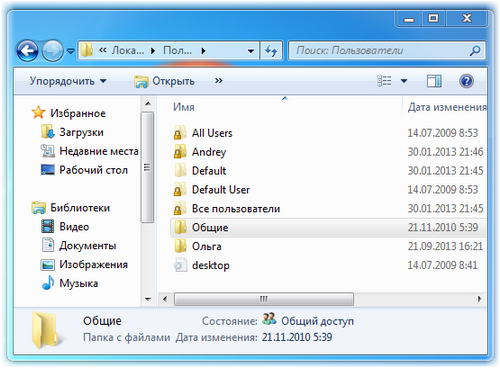Open the Упорядочить dropdown menu
This screenshot has width=500, height=368.
click(x=68, y=81)
